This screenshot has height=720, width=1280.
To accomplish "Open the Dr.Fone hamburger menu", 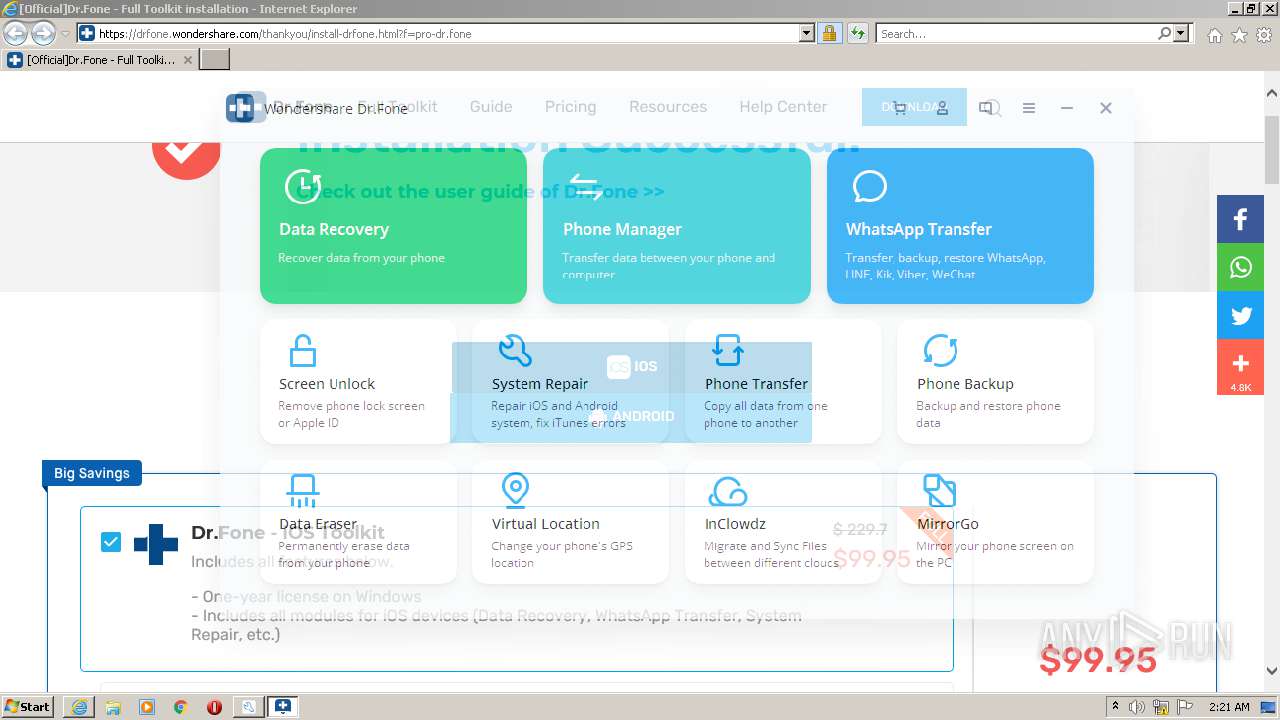I will pos(1029,108).
